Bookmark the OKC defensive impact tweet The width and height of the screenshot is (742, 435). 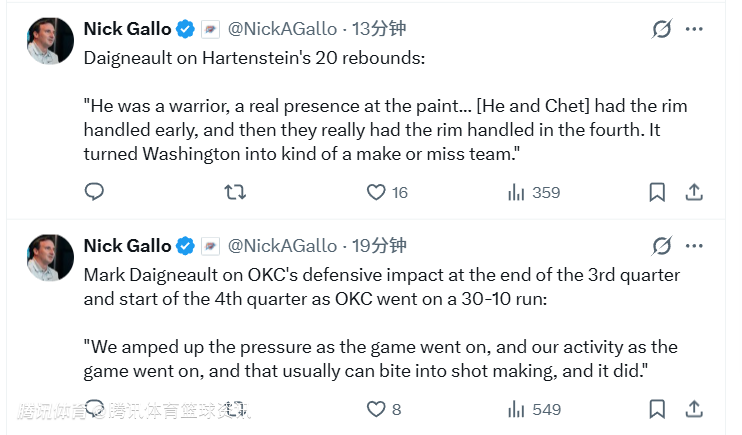tap(657, 409)
